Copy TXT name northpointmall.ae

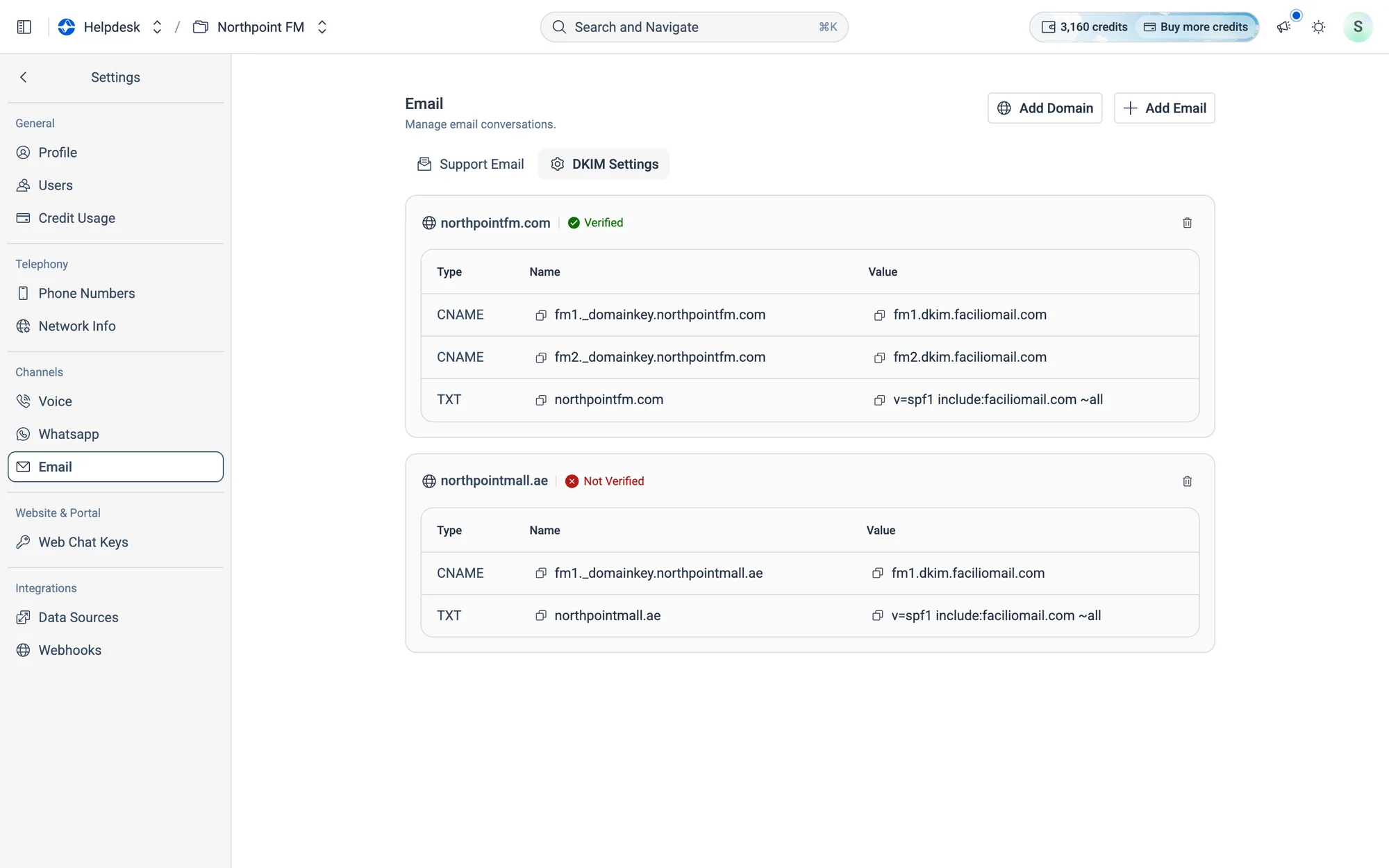541,616
